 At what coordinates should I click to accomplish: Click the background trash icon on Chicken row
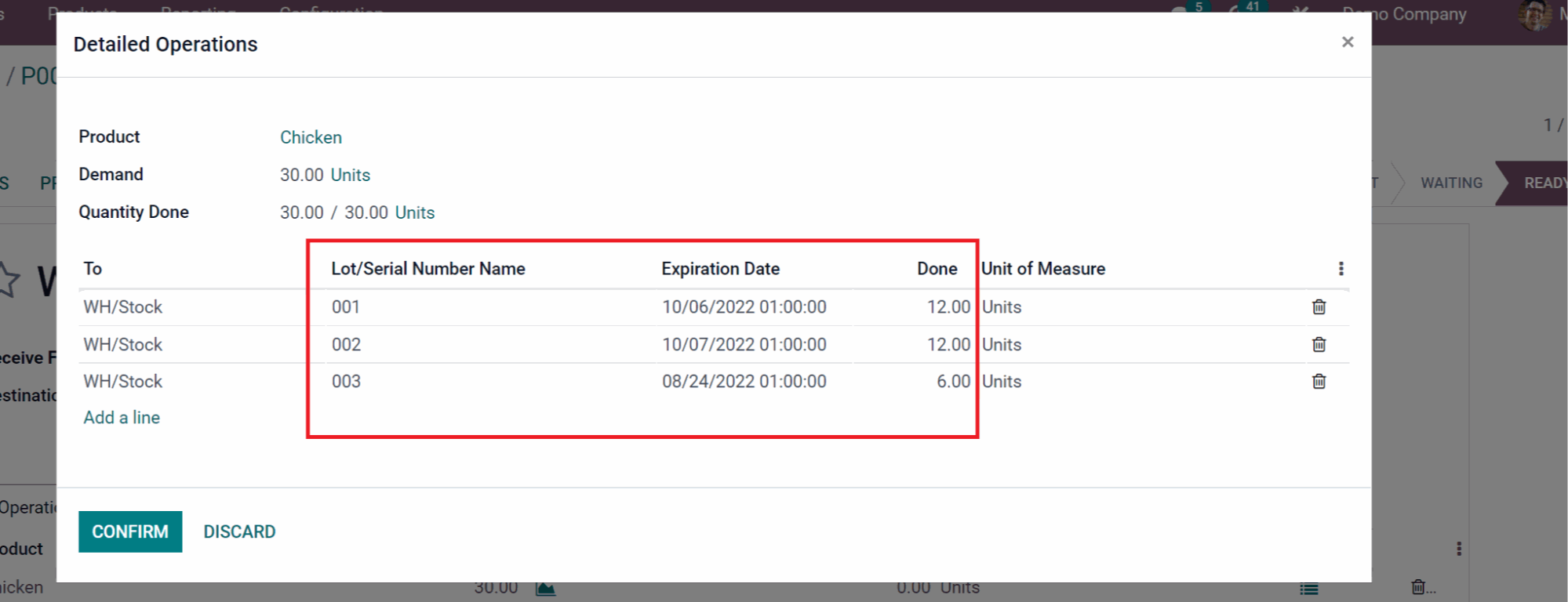[x=1418, y=587]
